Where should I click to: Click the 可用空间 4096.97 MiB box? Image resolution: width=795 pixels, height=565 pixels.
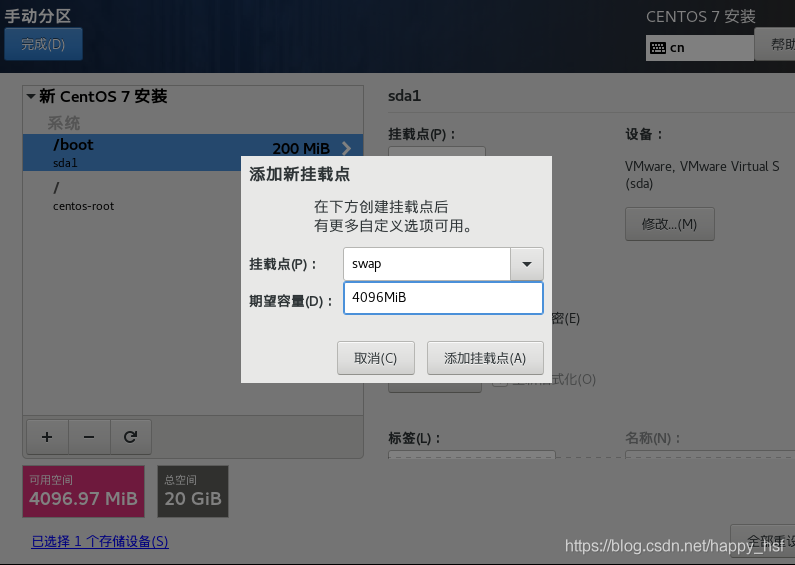click(84, 491)
